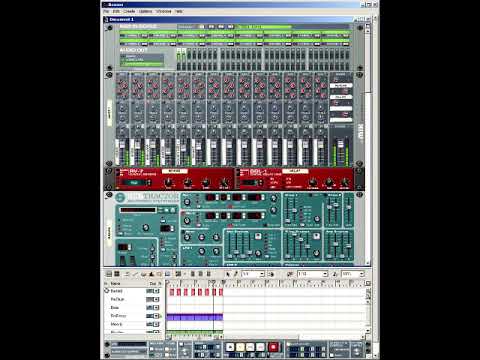Toggle Quantize Notes During Recording icon
The image size is (480, 360).
[335, 274]
